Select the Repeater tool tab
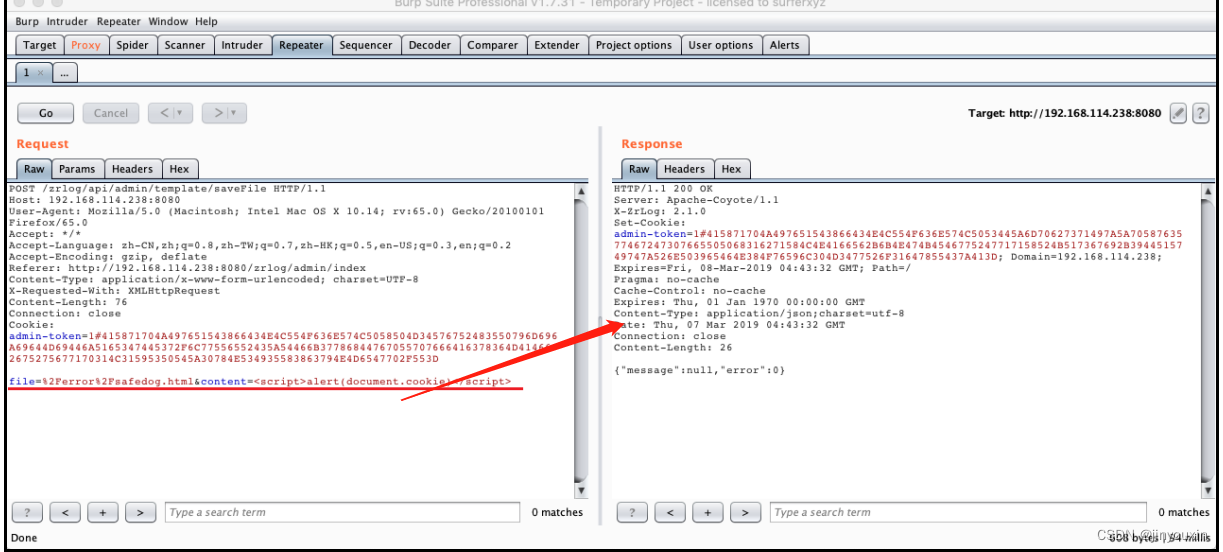The height and width of the screenshot is (552, 1223). pos(301,45)
